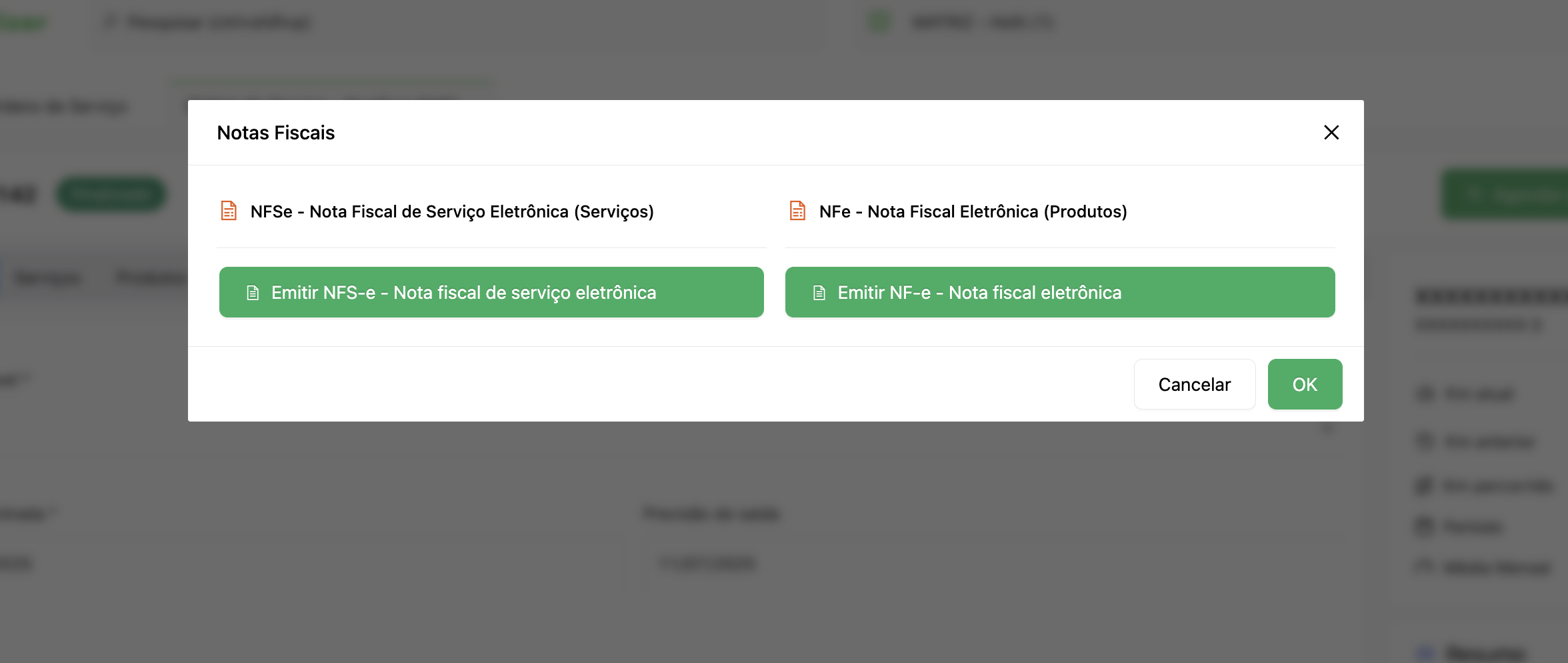Click the document icon inside Emitir NFS-e button
Screen dimensions: 1568x663
click(252, 292)
